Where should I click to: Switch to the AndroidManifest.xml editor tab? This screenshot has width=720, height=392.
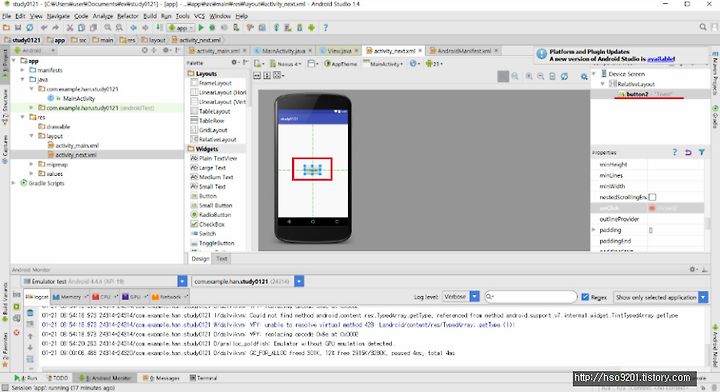(x=463, y=50)
